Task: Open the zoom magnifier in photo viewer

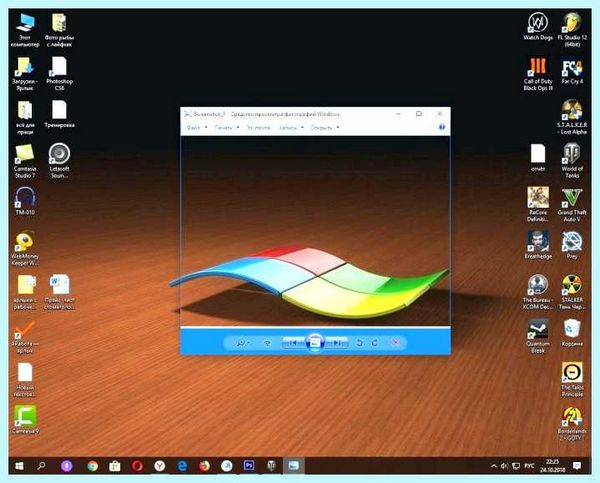Action: pyautogui.click(x=243, y=343)
